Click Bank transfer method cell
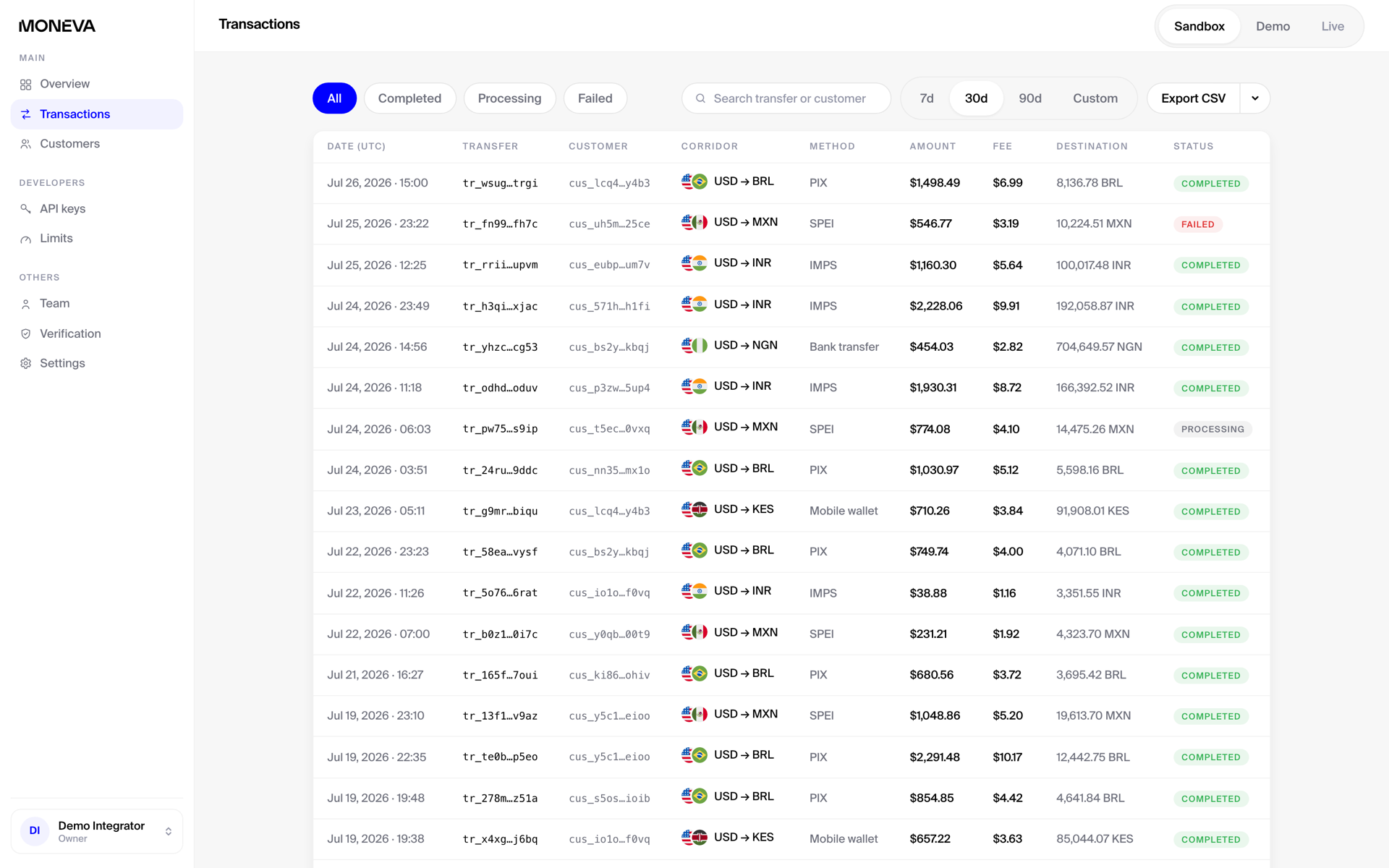 [844, 347]
